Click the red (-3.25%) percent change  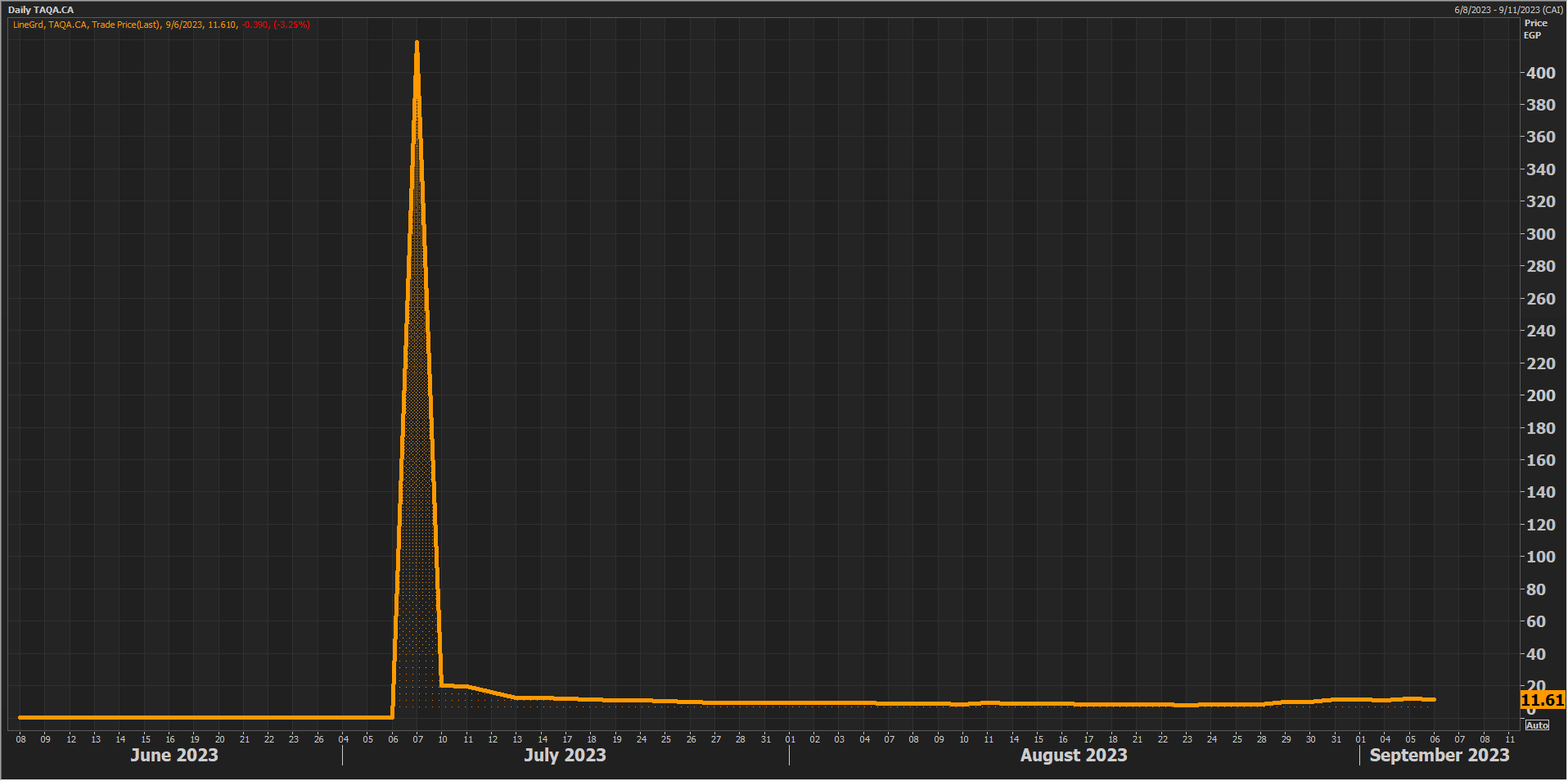[x=291, y=25]
